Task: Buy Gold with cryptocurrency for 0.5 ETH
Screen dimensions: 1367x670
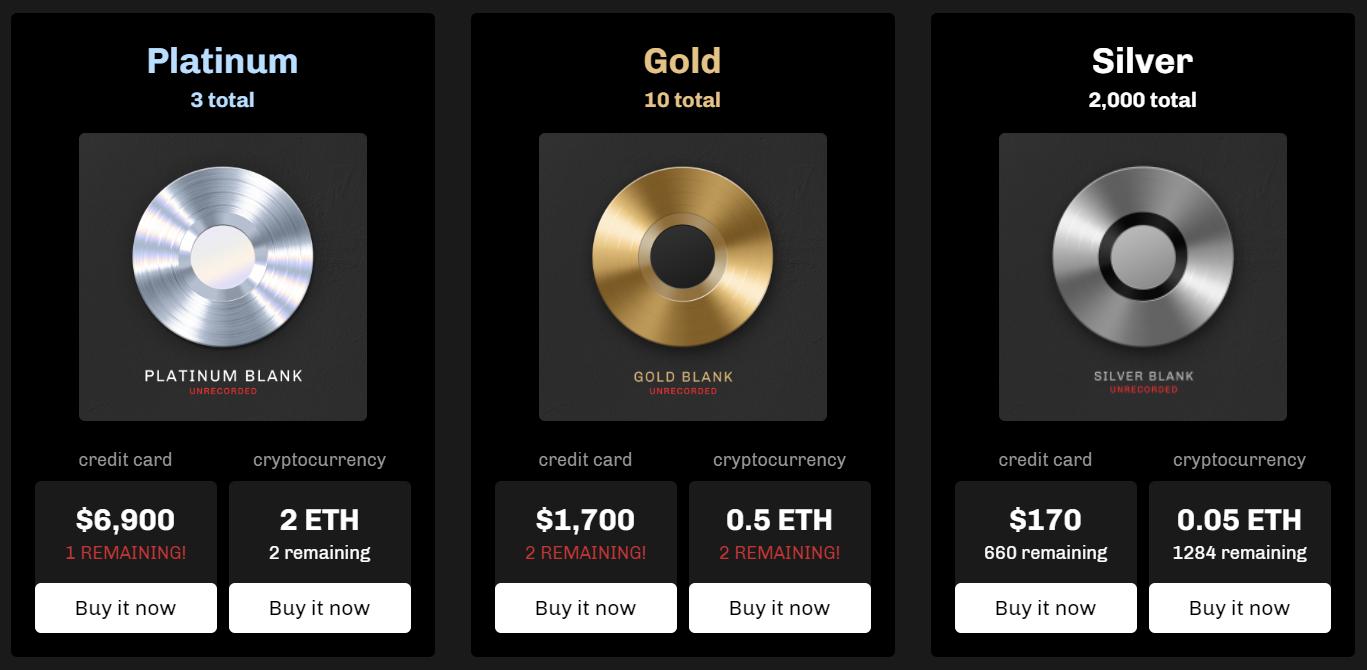Action: coord(780,608)
